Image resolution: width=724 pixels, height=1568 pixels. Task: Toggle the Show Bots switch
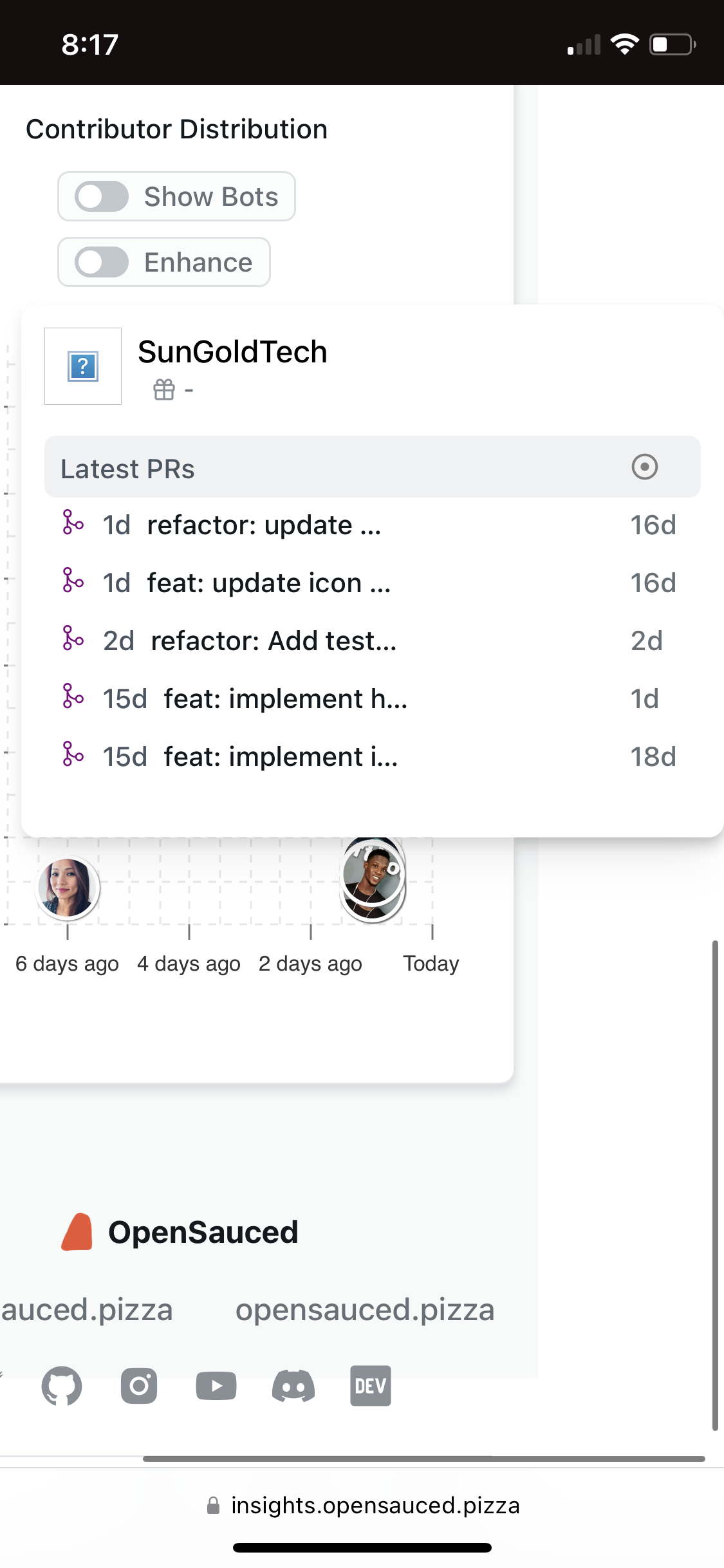click(x=102, y=196)
